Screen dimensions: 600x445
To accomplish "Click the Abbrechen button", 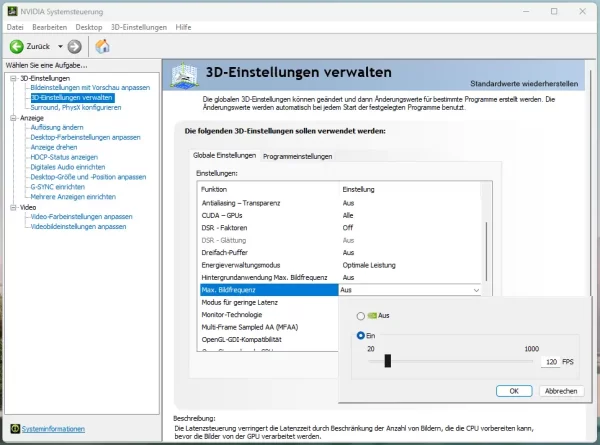I will [x=561, y=391].
